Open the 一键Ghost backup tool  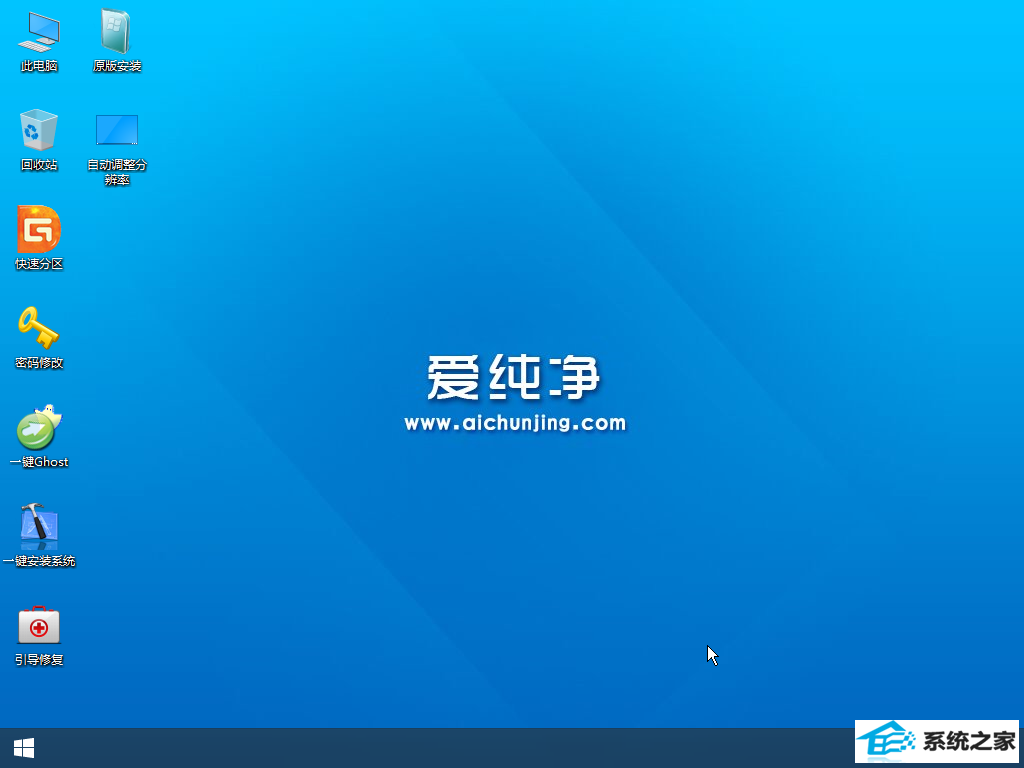(39, 427)
